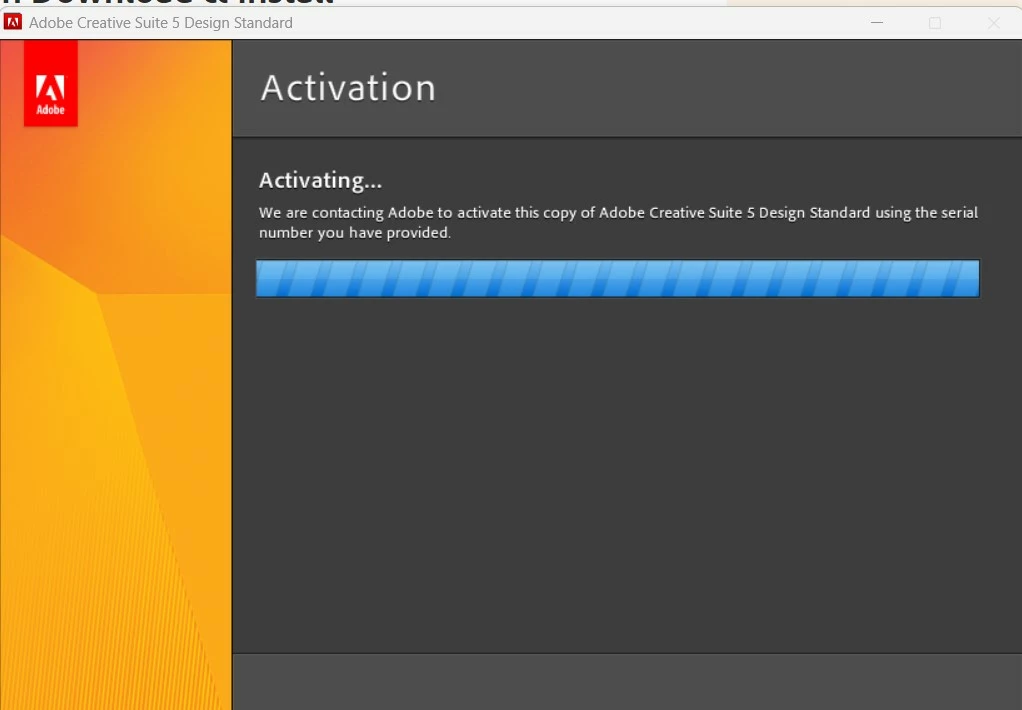Viewport: 1022px width, 710px height.
Task: Click the window title "Adobe Creative Suite 5 Design Standard"
Action: pos(161,23)
